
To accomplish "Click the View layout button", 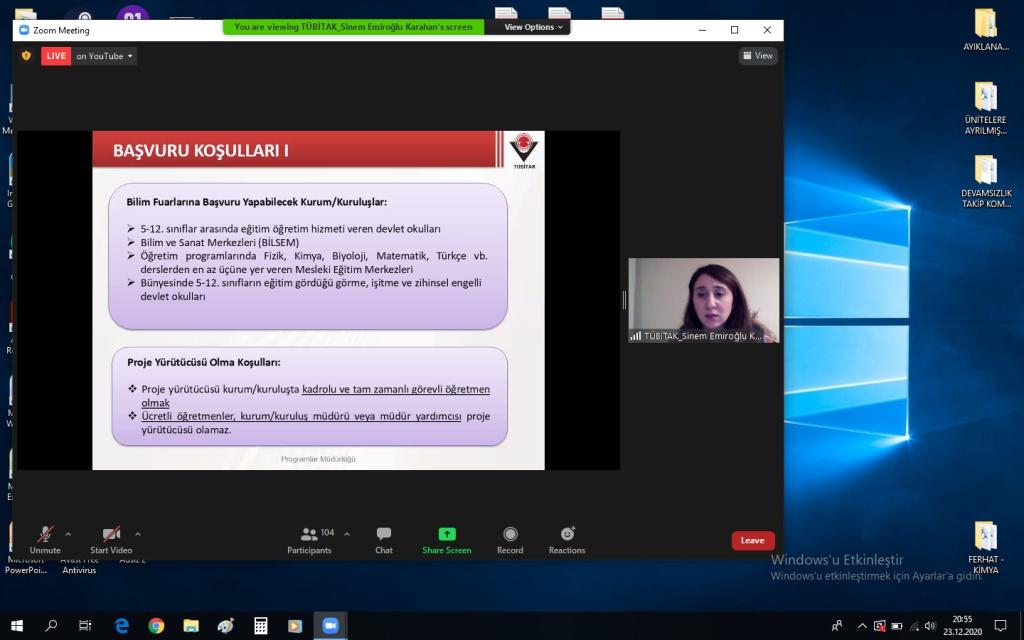I will (758, 56).
